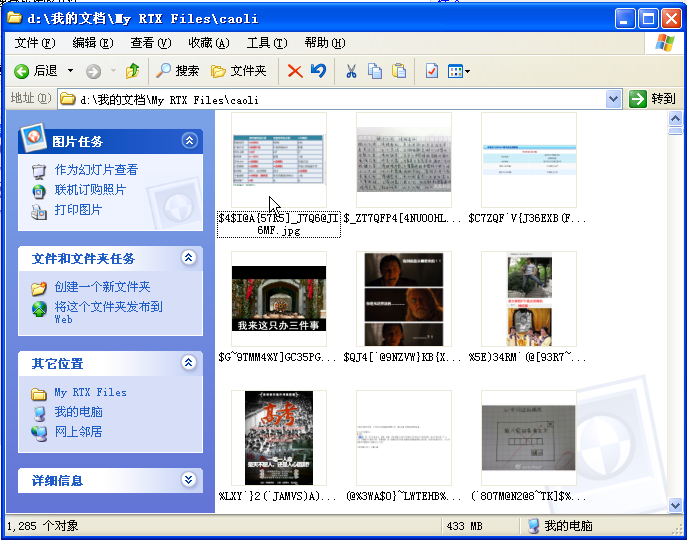687x540 pixels.
Task: Collapse the 图片任务 panel
Action: (189, 140)
